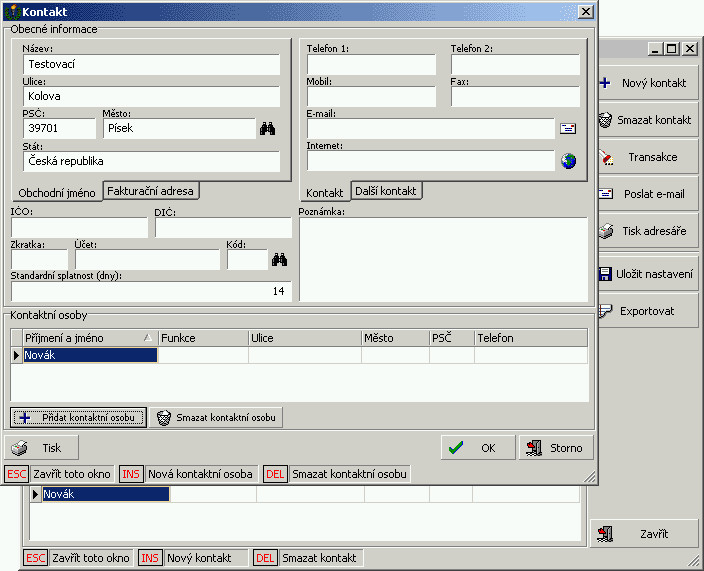This screenshot has width=704, height=571.
Task: Click inside the Poznámka text area
Action: click(x=444, y=259)
